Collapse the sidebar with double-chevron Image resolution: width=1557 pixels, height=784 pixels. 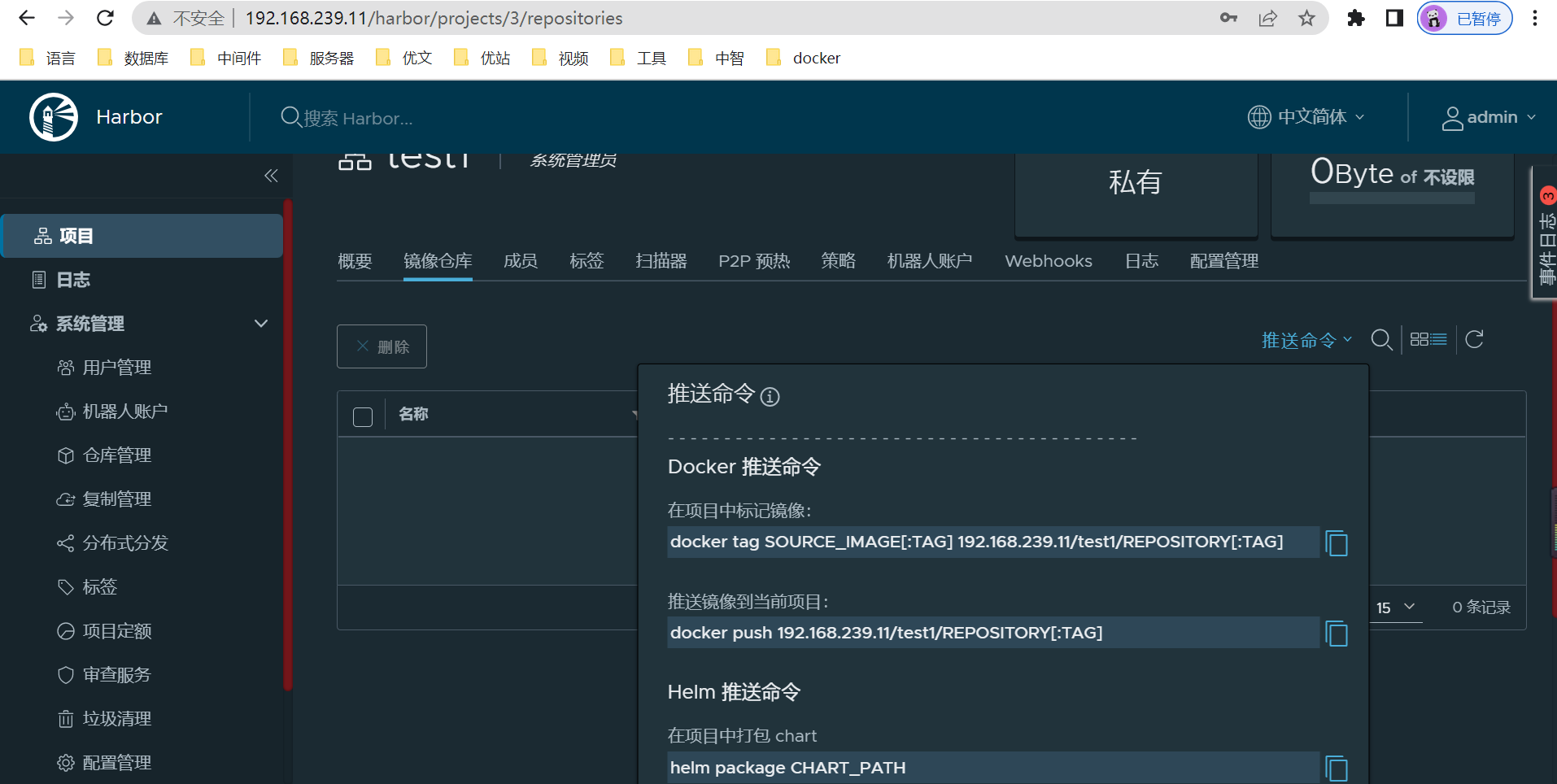point(271,175)
